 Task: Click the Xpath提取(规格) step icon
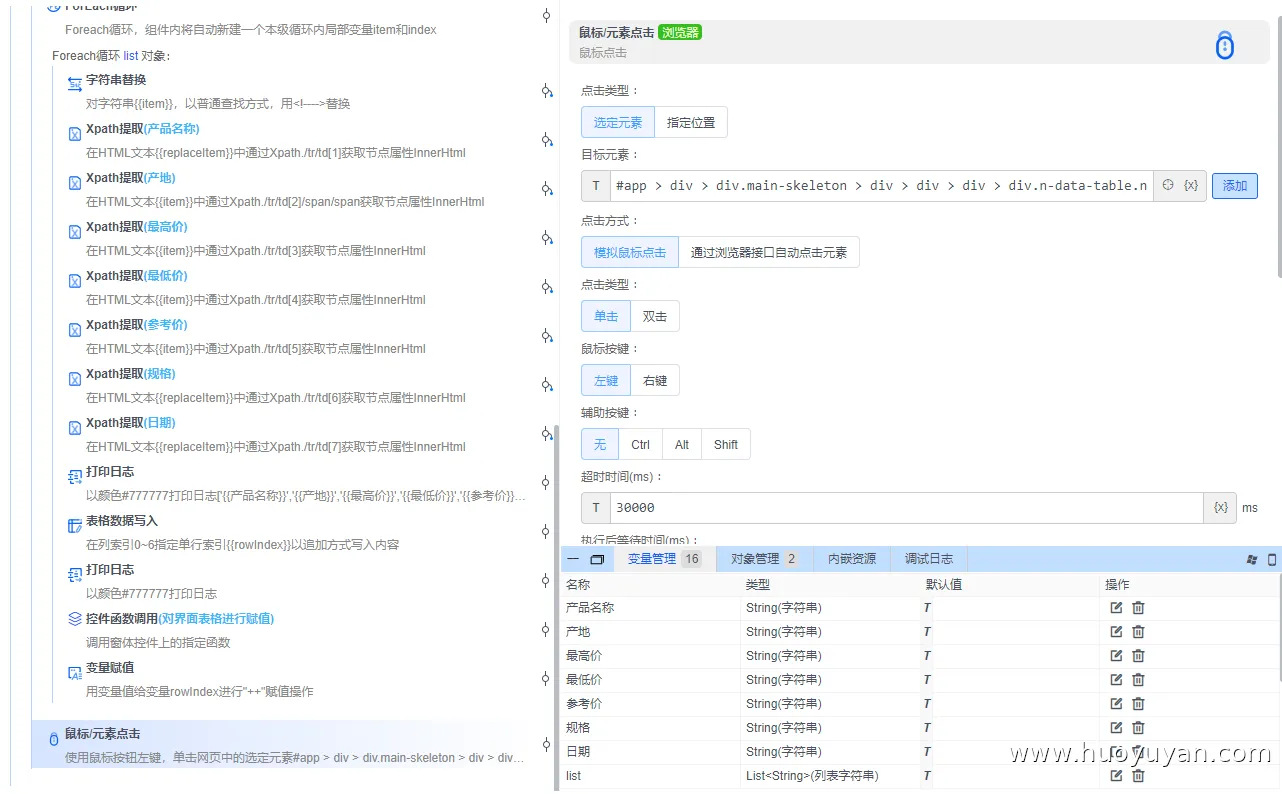[75, 379]
